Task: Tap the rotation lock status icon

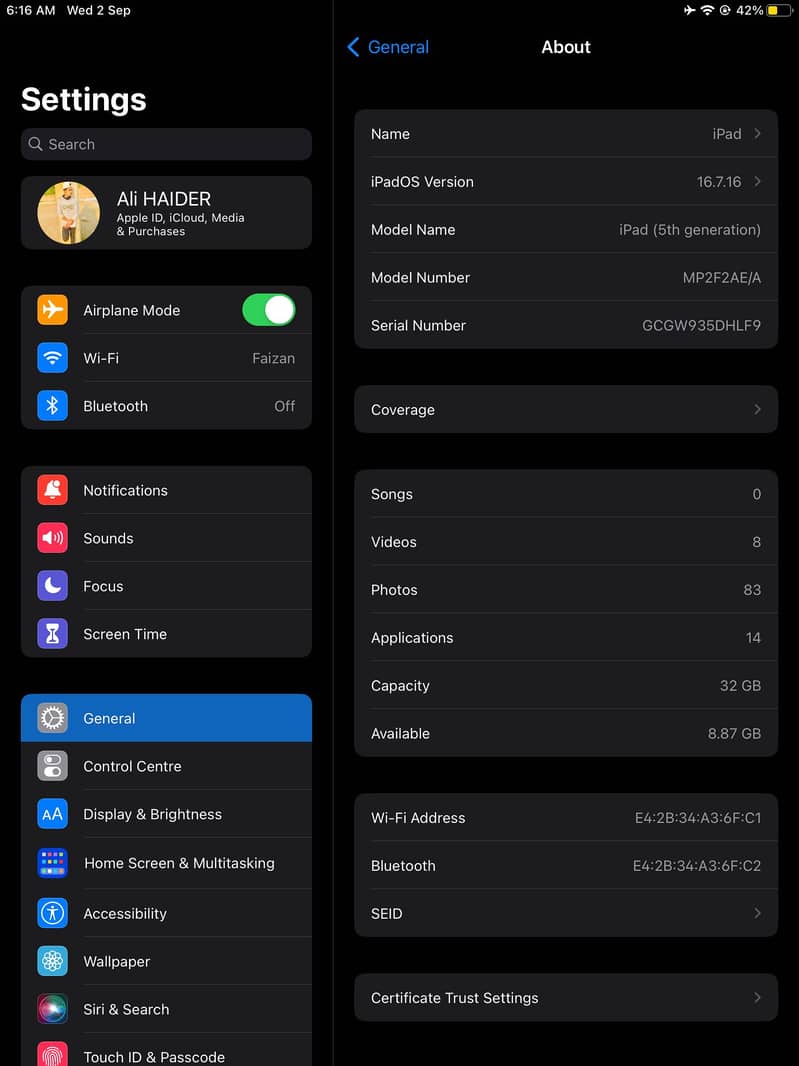Action: 725,10
